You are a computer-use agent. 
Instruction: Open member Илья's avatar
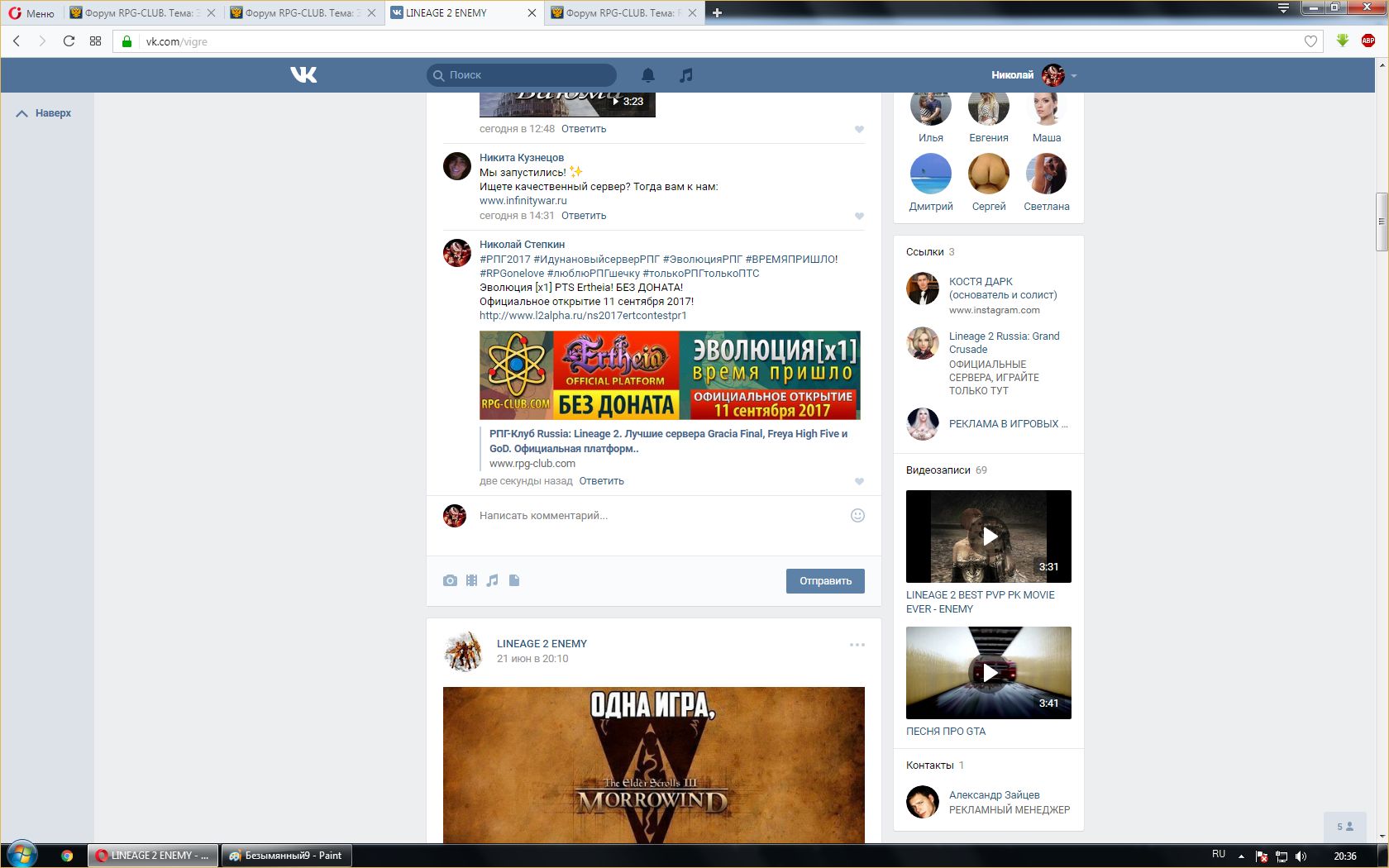(x=931, y=107)
